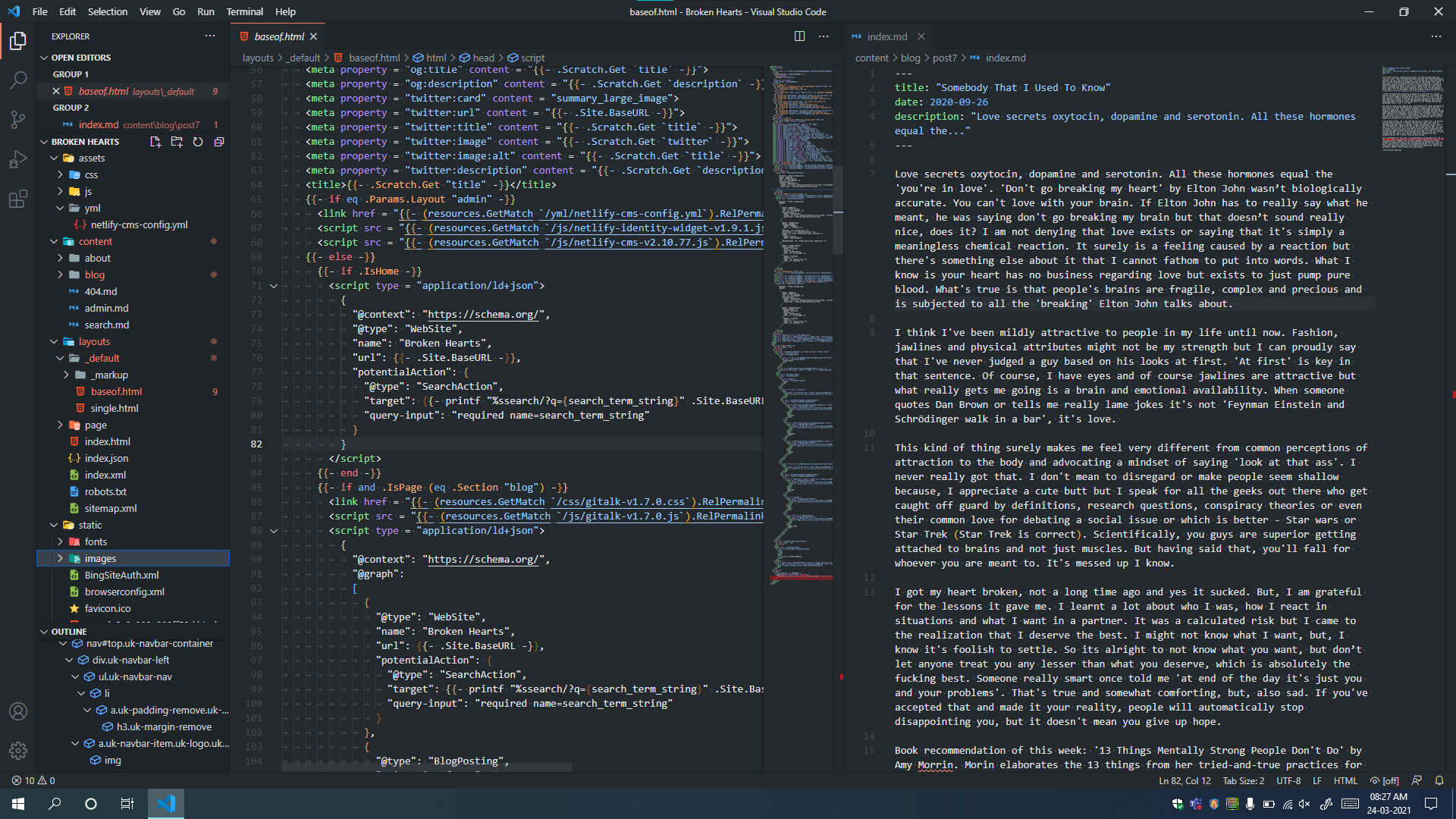Click the system clock on taskbar
Screen dimensions: 1456x819
point(1389,804)
